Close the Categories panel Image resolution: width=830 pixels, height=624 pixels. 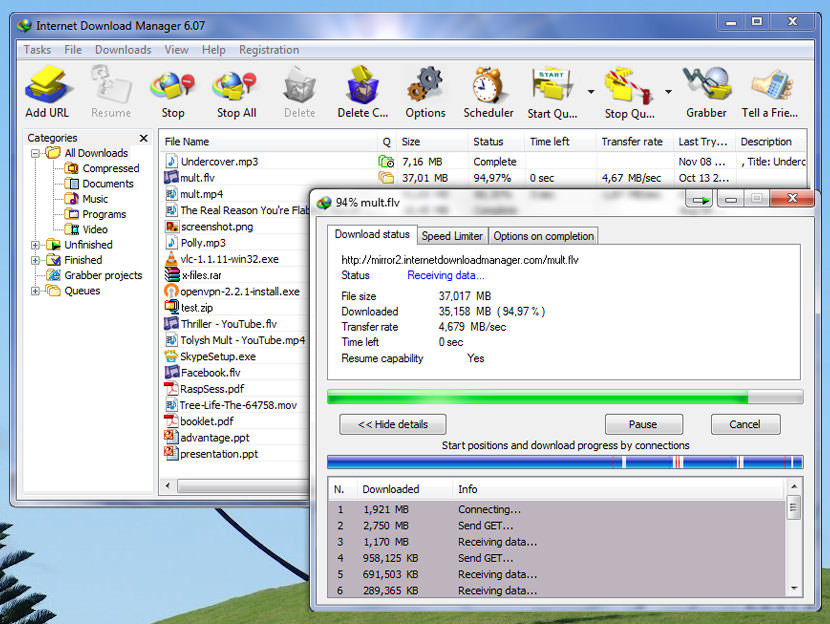point(143,138)
